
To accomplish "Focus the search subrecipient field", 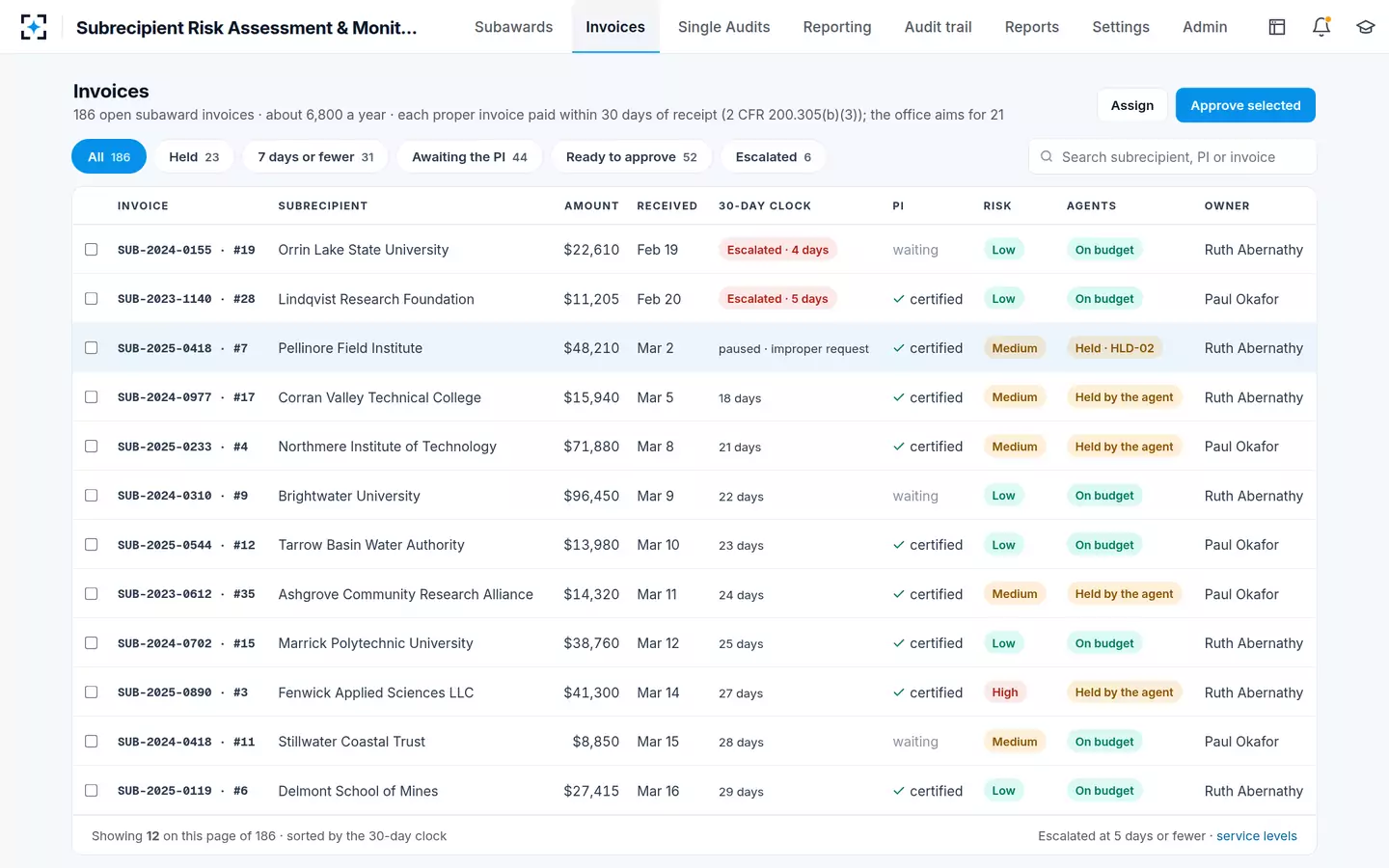I will (x=1173, y=156).
